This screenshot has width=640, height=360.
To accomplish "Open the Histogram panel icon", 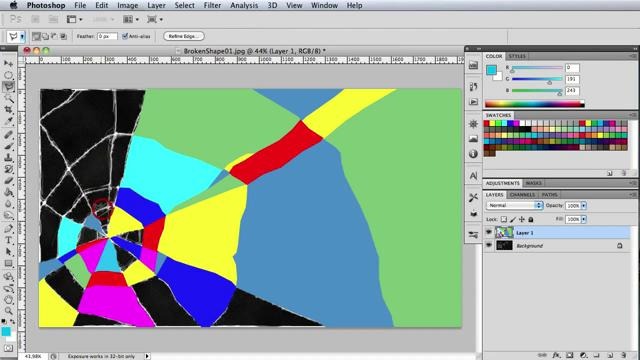I will [473, 139].
